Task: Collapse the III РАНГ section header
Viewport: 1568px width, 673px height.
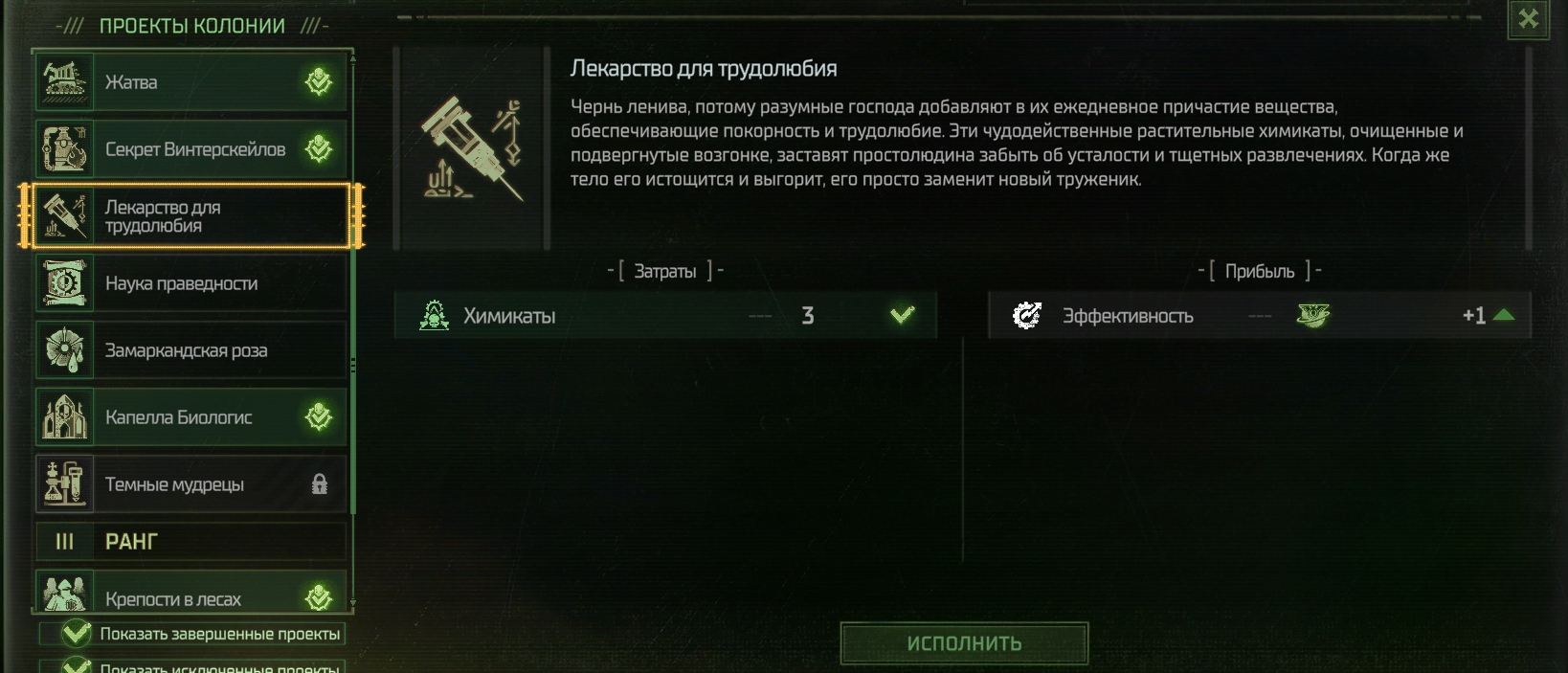Action: 191,542
